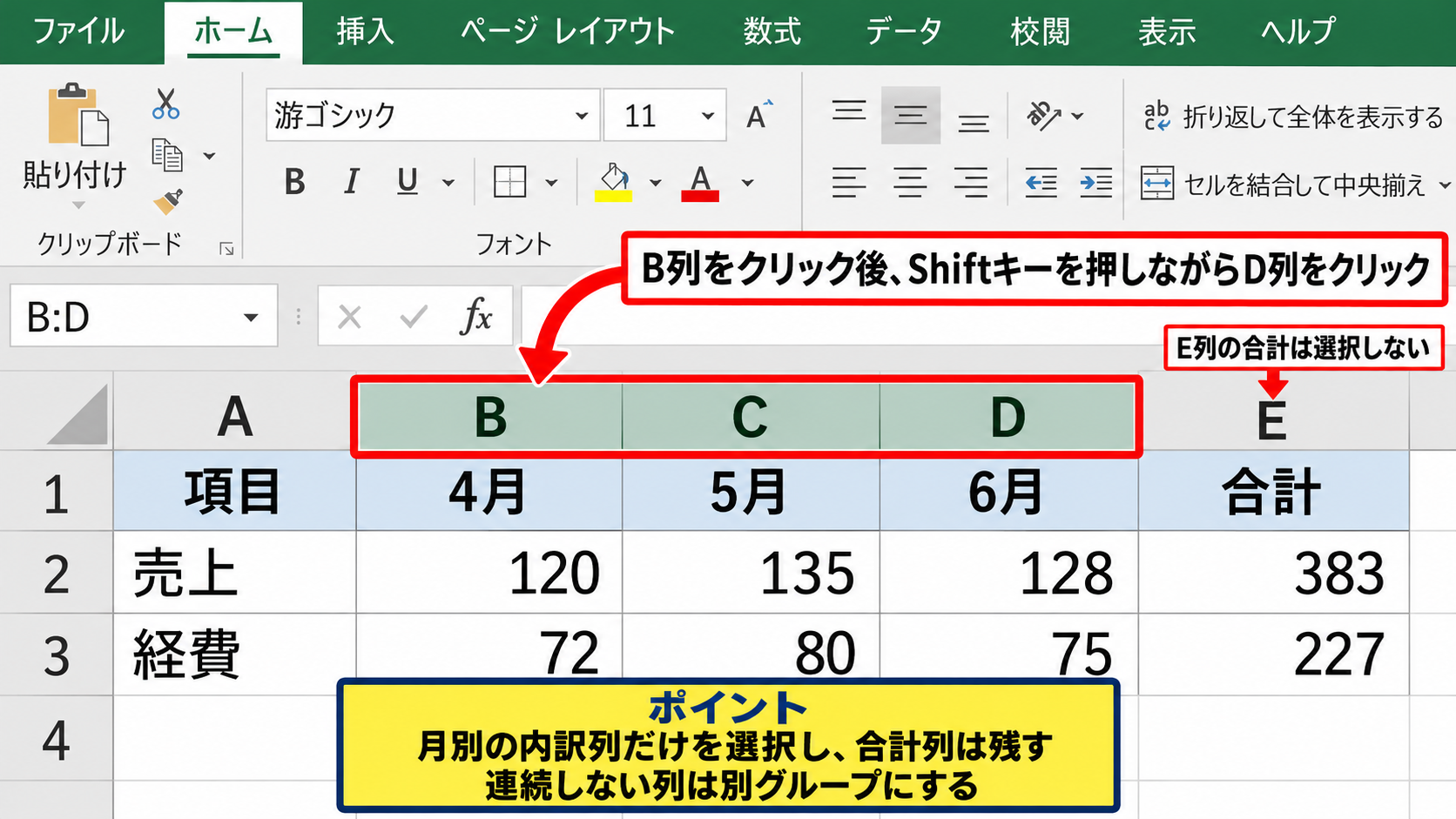Switch to the 数式 tab
Viewport: 1456px width, 819px height.
click(772, 31)
